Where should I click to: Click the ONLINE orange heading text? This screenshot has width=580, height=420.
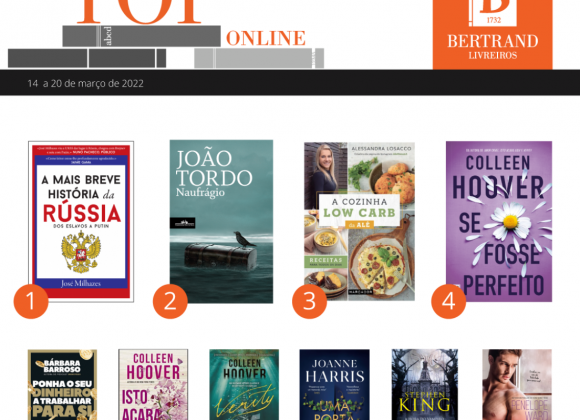pos(266,38)
